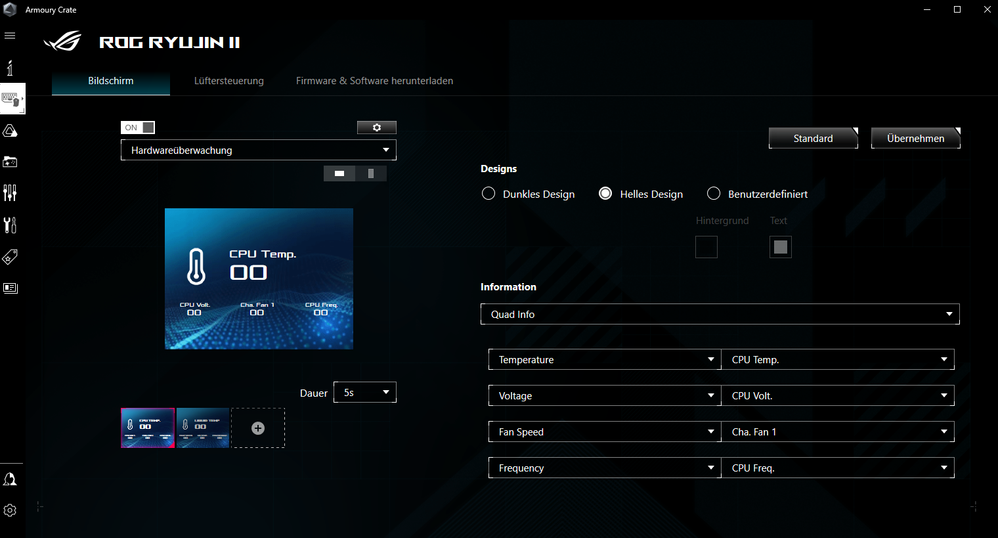The image size is (998, 538).
Task: Open Aura Sync triangle icon in the sidebar
Action: tap(10, 131)
